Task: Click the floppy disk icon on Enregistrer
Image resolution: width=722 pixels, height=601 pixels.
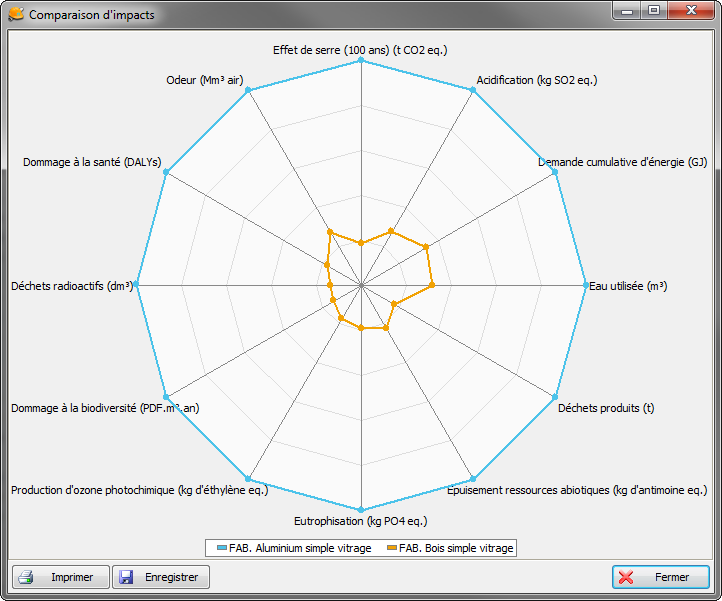Action: pyautogui.click(x=126, y=577)
